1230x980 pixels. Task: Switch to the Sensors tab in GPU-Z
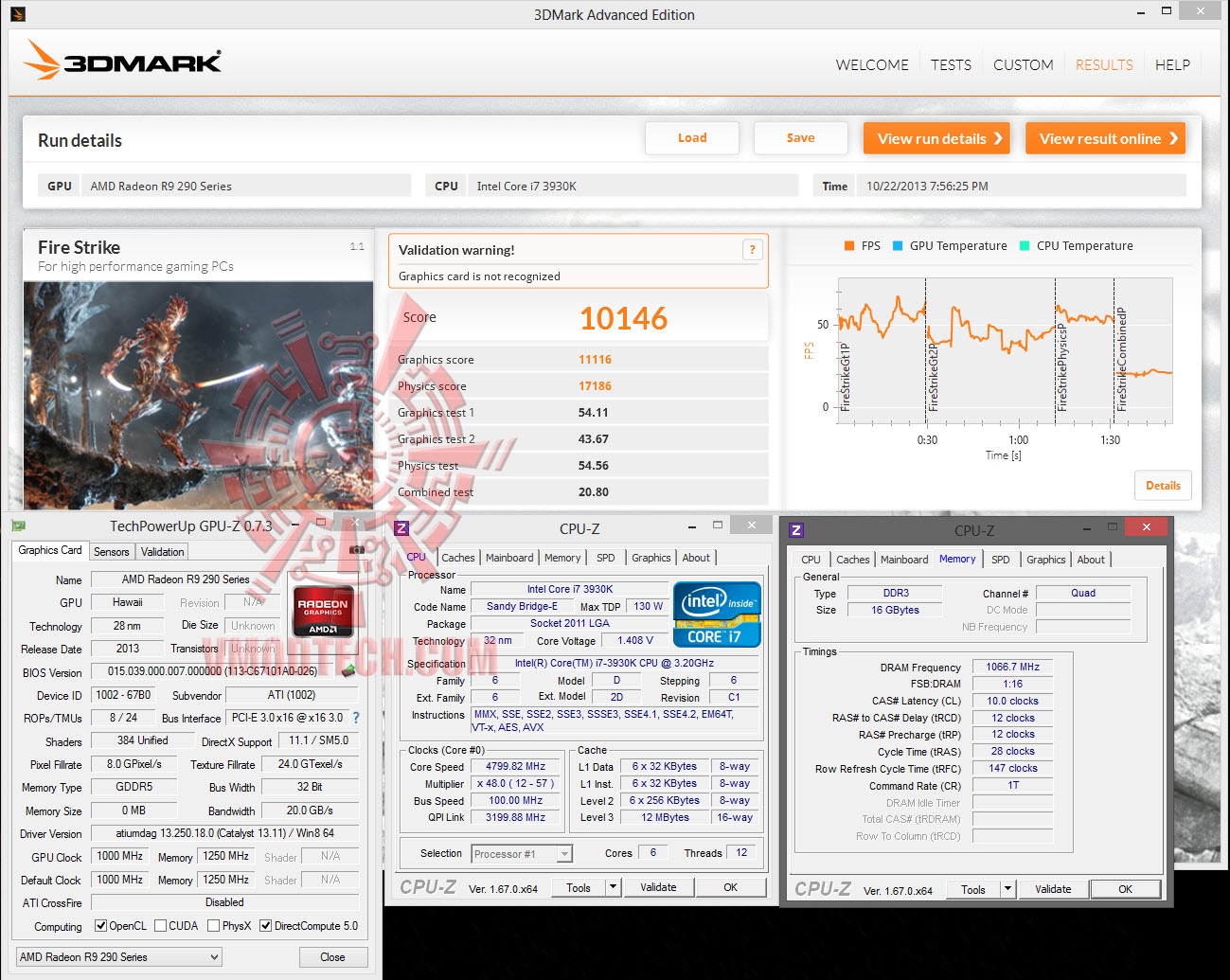click(112, 552)
